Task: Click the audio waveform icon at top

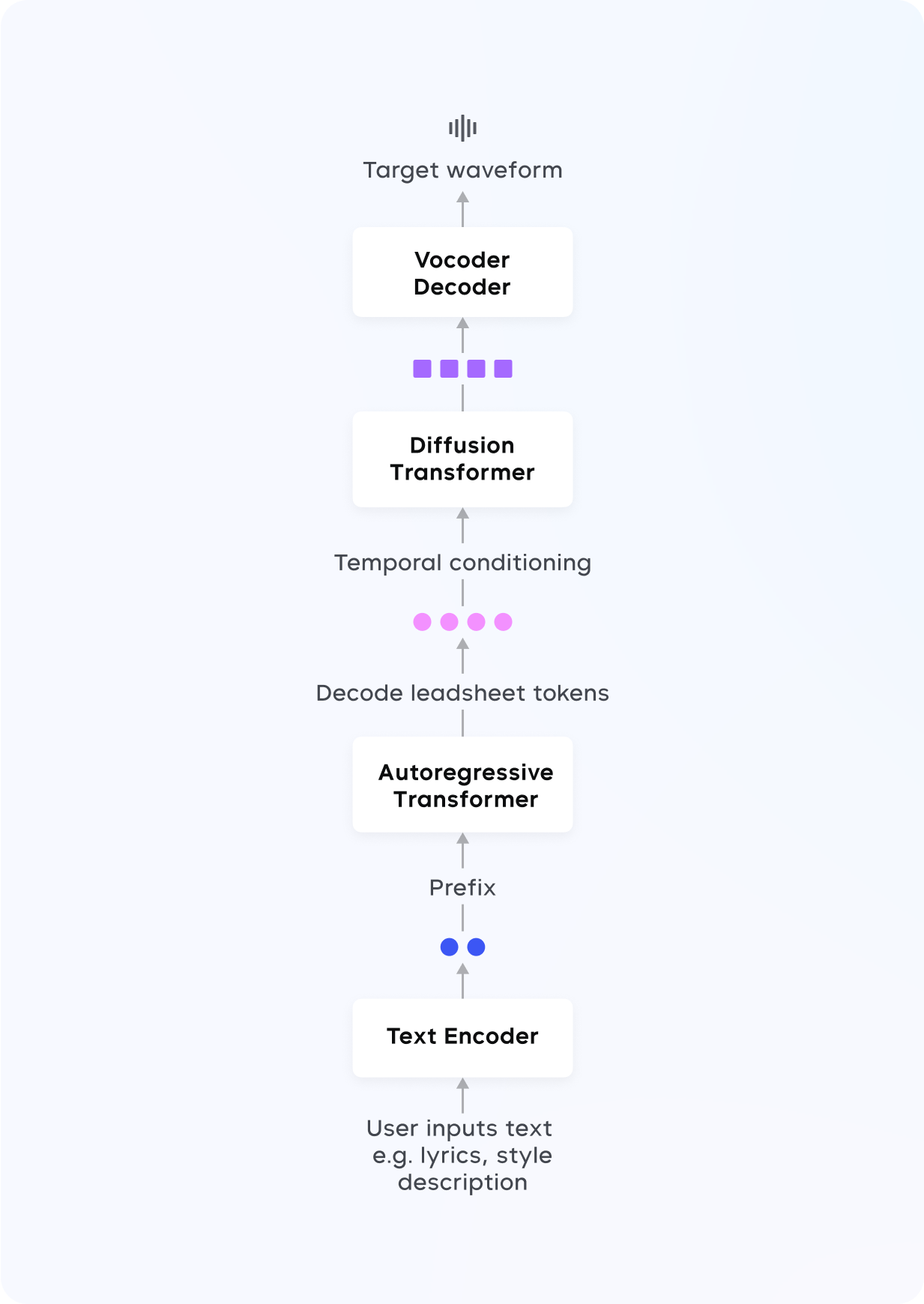Action: point(462,128)
